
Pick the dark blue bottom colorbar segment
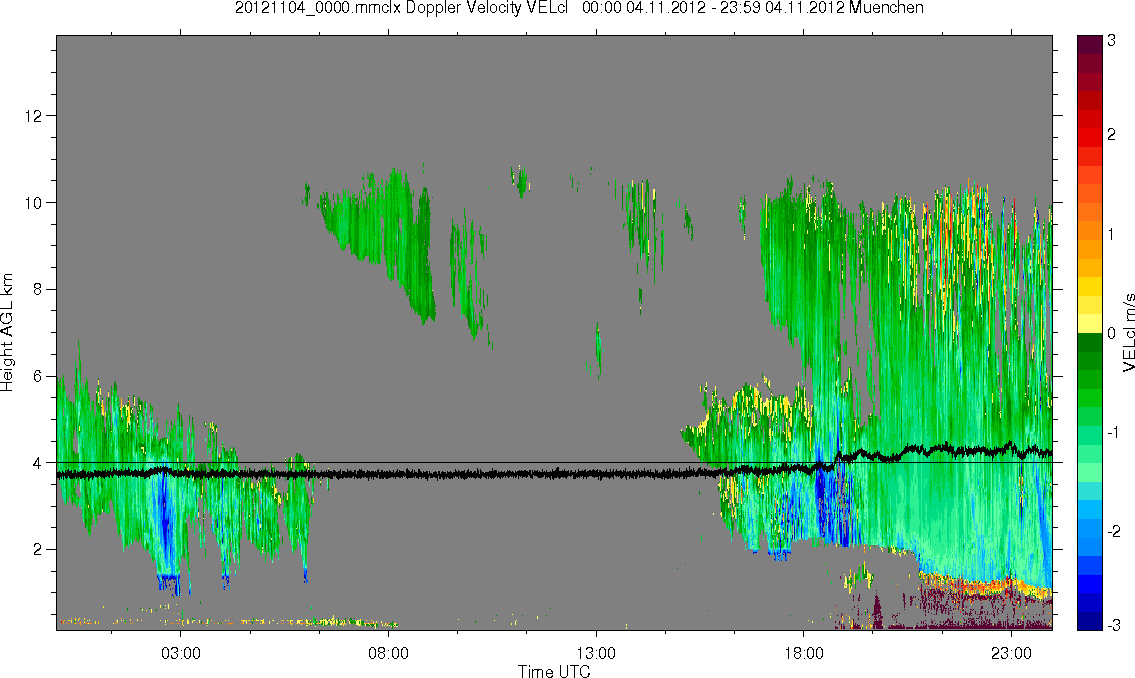pos(1089,621)
